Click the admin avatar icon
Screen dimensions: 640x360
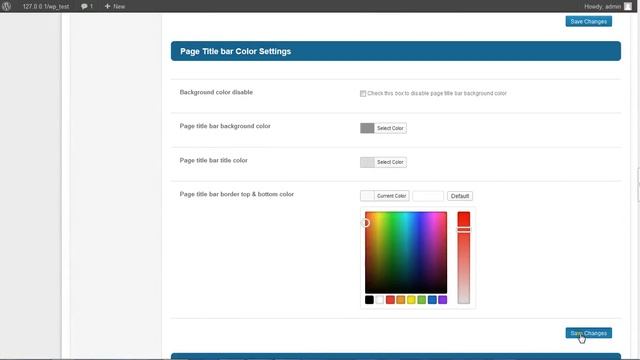[x=628, y=6]
